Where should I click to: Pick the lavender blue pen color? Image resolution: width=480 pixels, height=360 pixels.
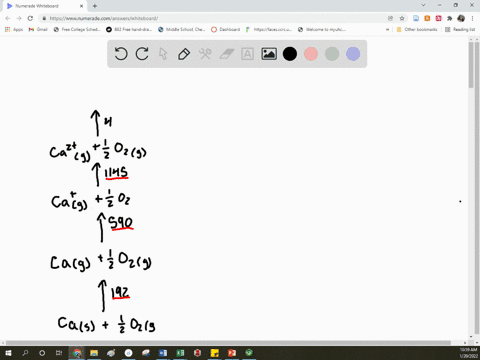pos(353,54)
